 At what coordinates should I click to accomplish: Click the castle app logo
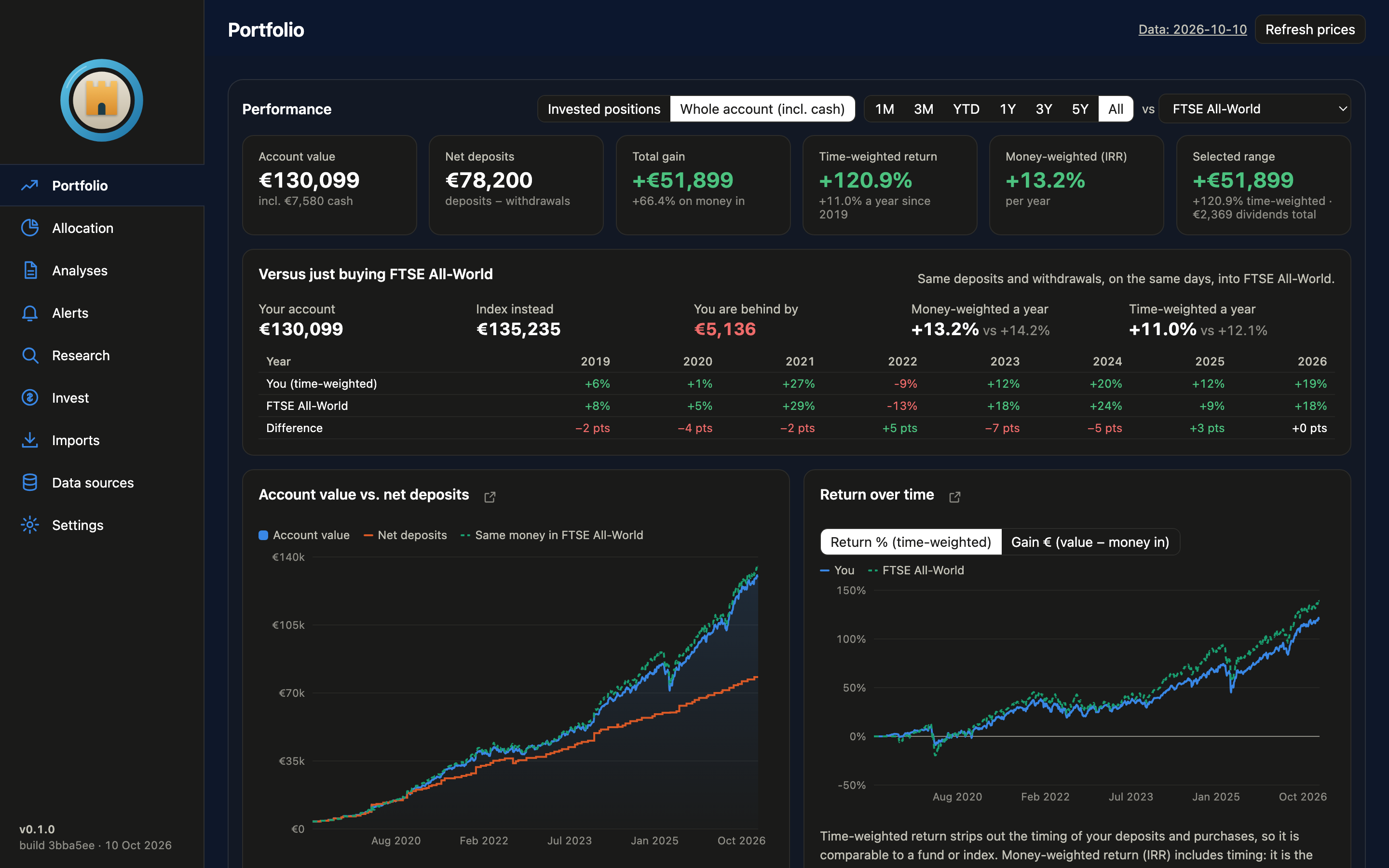point(102,100)
